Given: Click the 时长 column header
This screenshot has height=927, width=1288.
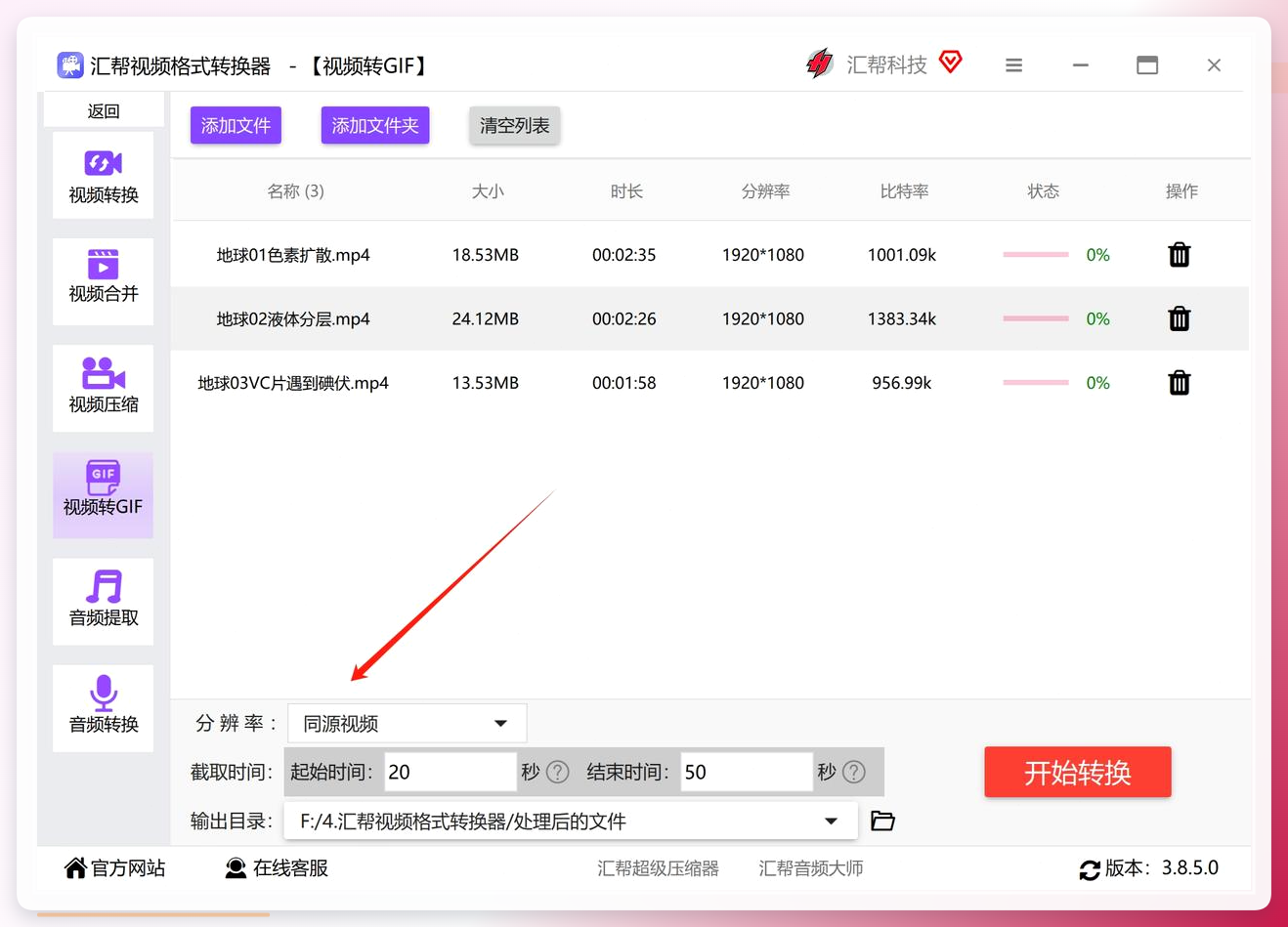Looking at the screenshot, I should click(626, 191).
